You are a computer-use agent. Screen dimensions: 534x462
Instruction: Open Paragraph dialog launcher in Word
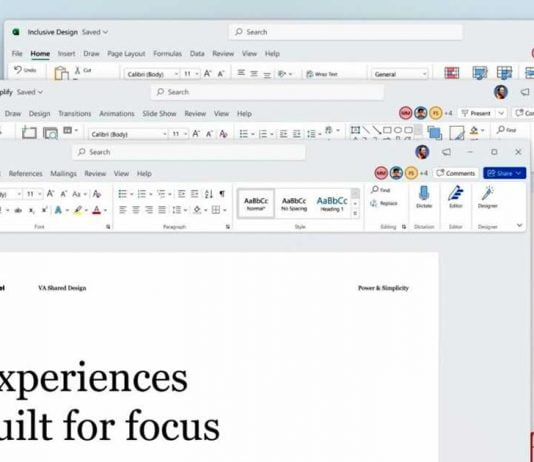(228, 227)
